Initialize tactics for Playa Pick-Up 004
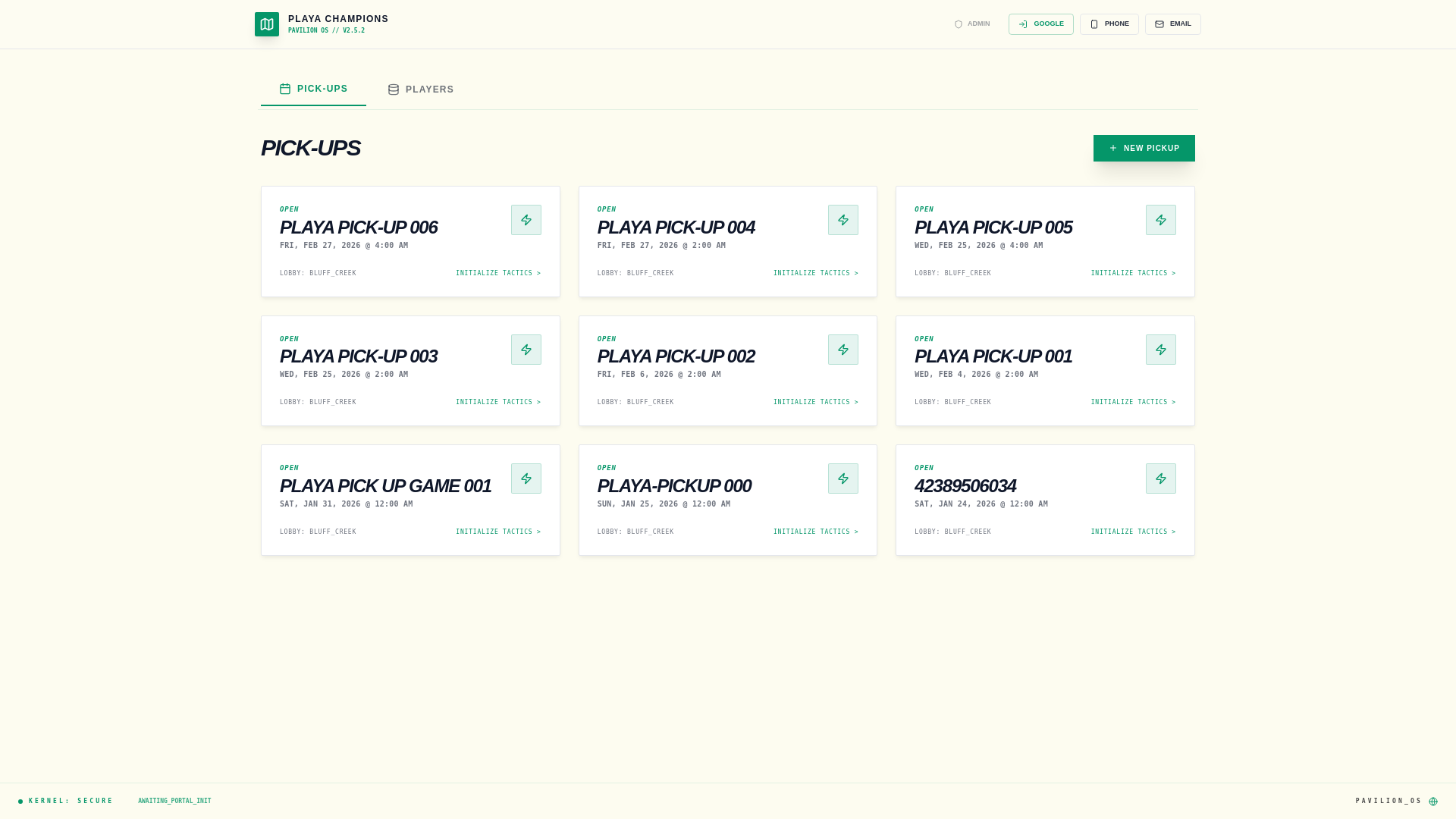Viewport: 1456px width, 819px height. tap(816, 273)
